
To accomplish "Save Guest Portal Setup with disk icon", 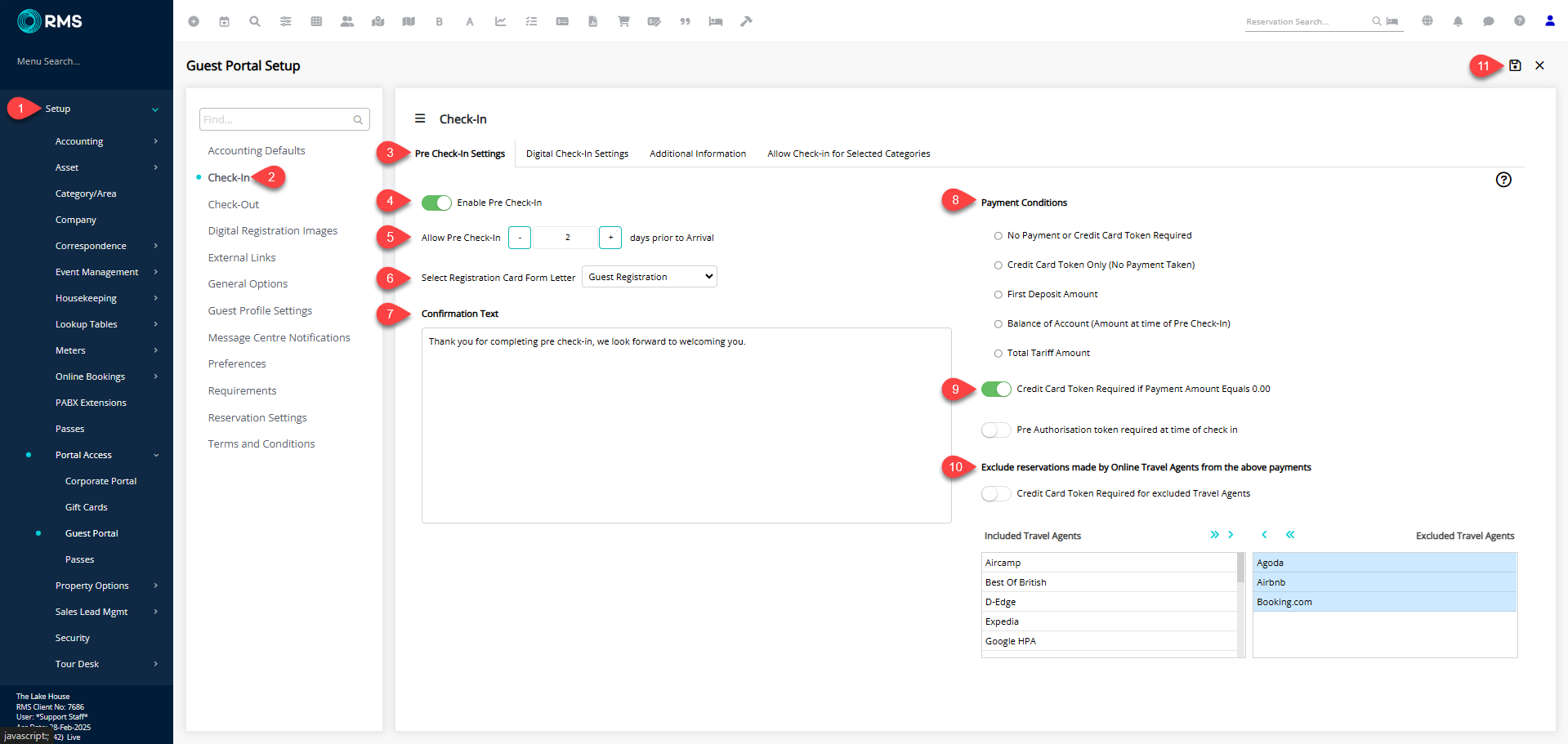I will (1515, 65).
